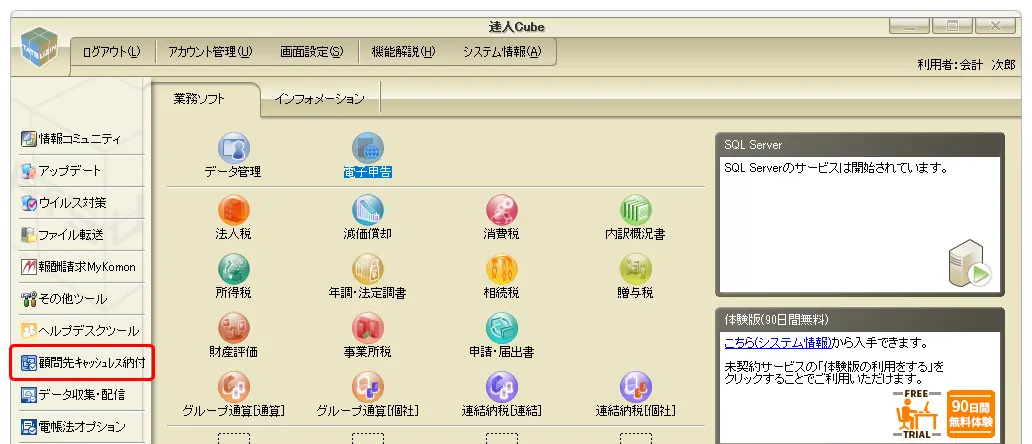Launch the 贈与税 software icon

pyautogui.click(x=635, y=269)
